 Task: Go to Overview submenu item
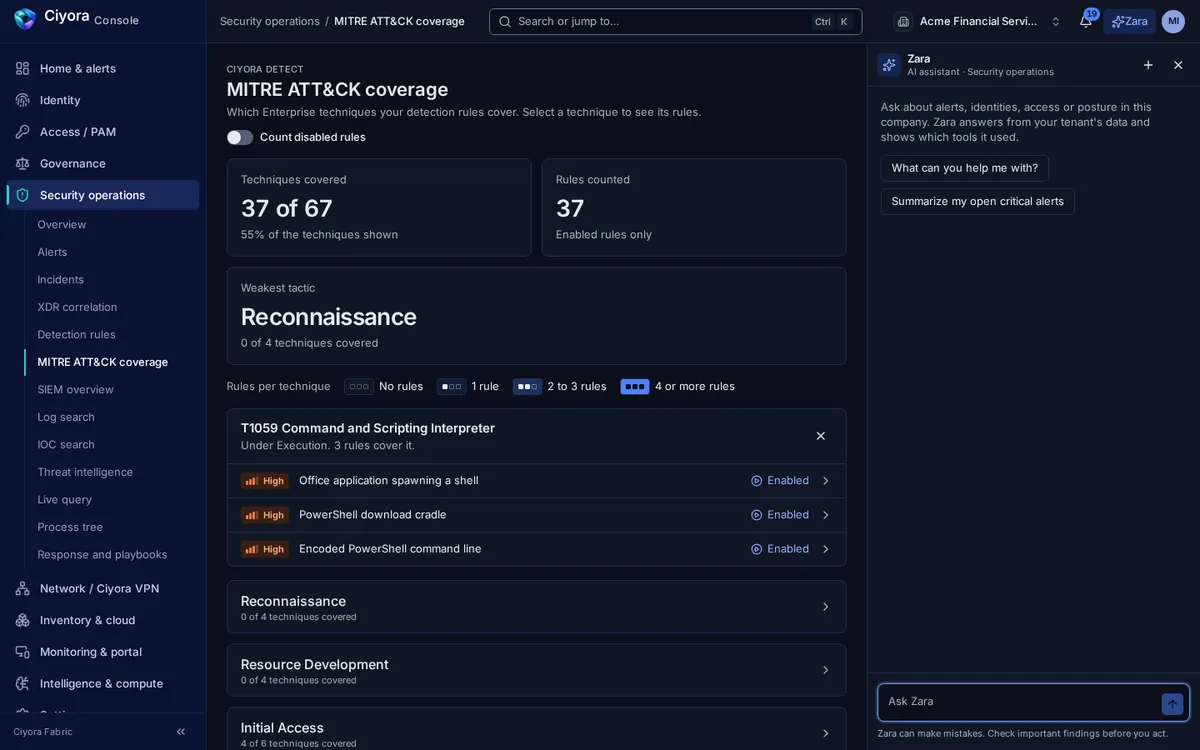(x=62, y=225)
